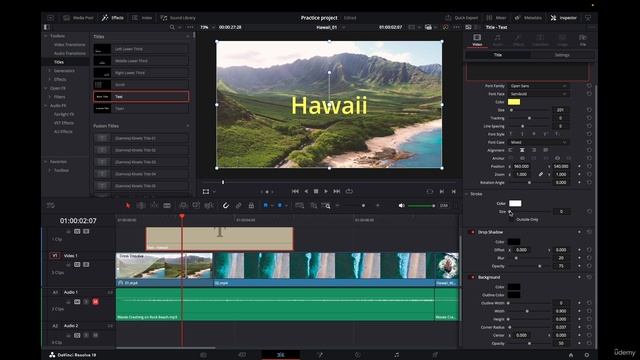Click the black Drop Shadow Color swatch

(x=514, y=242)
